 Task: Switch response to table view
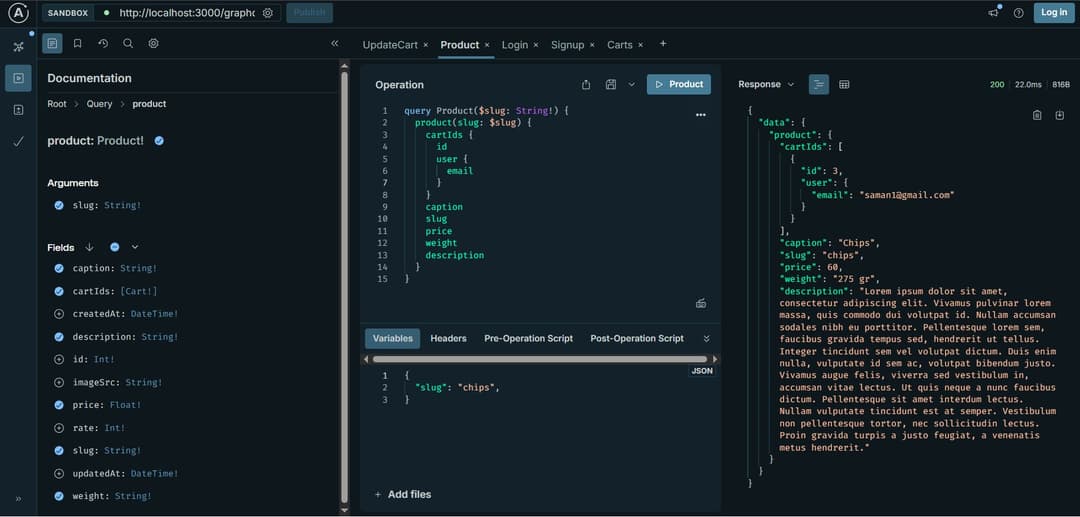pyautogui.click(x=844, y=85)
